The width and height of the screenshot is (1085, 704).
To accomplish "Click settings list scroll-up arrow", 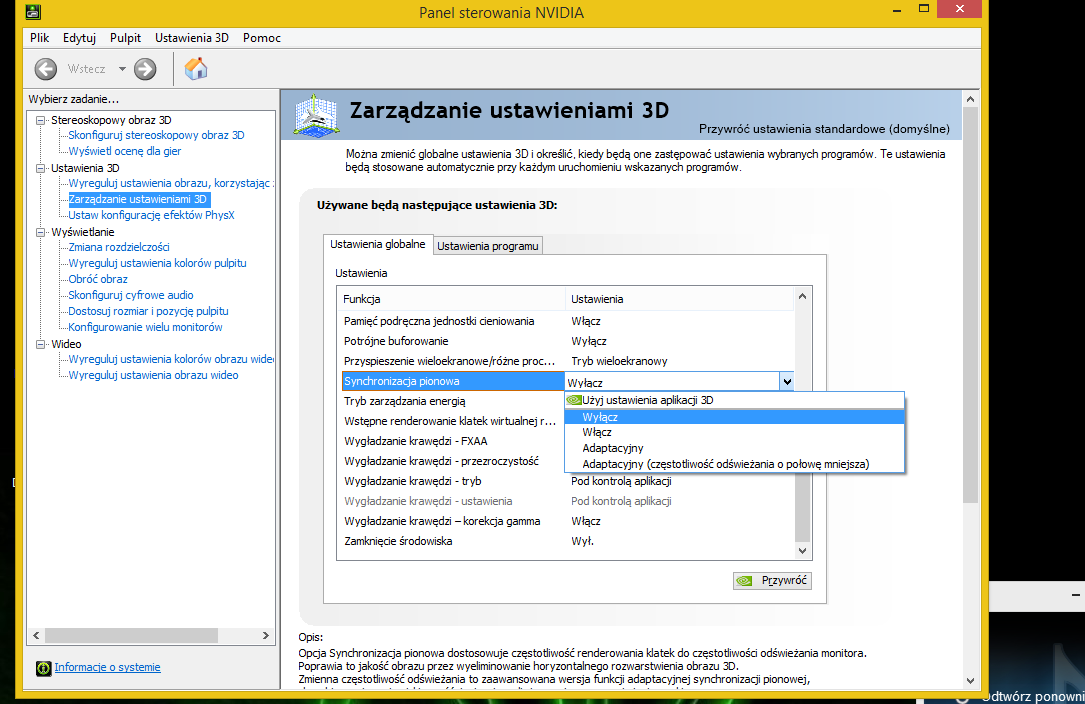I will click(x=803, y=296).
